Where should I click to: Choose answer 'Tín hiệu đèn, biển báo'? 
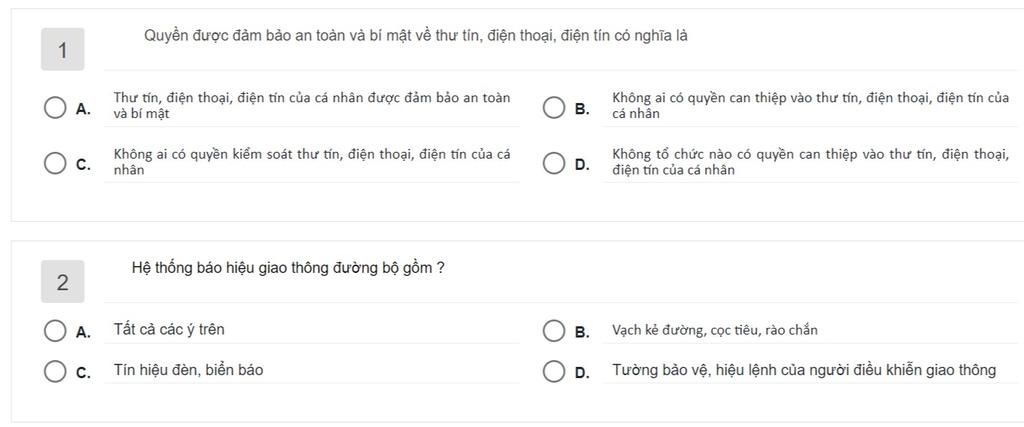click(x=188, y=370)
